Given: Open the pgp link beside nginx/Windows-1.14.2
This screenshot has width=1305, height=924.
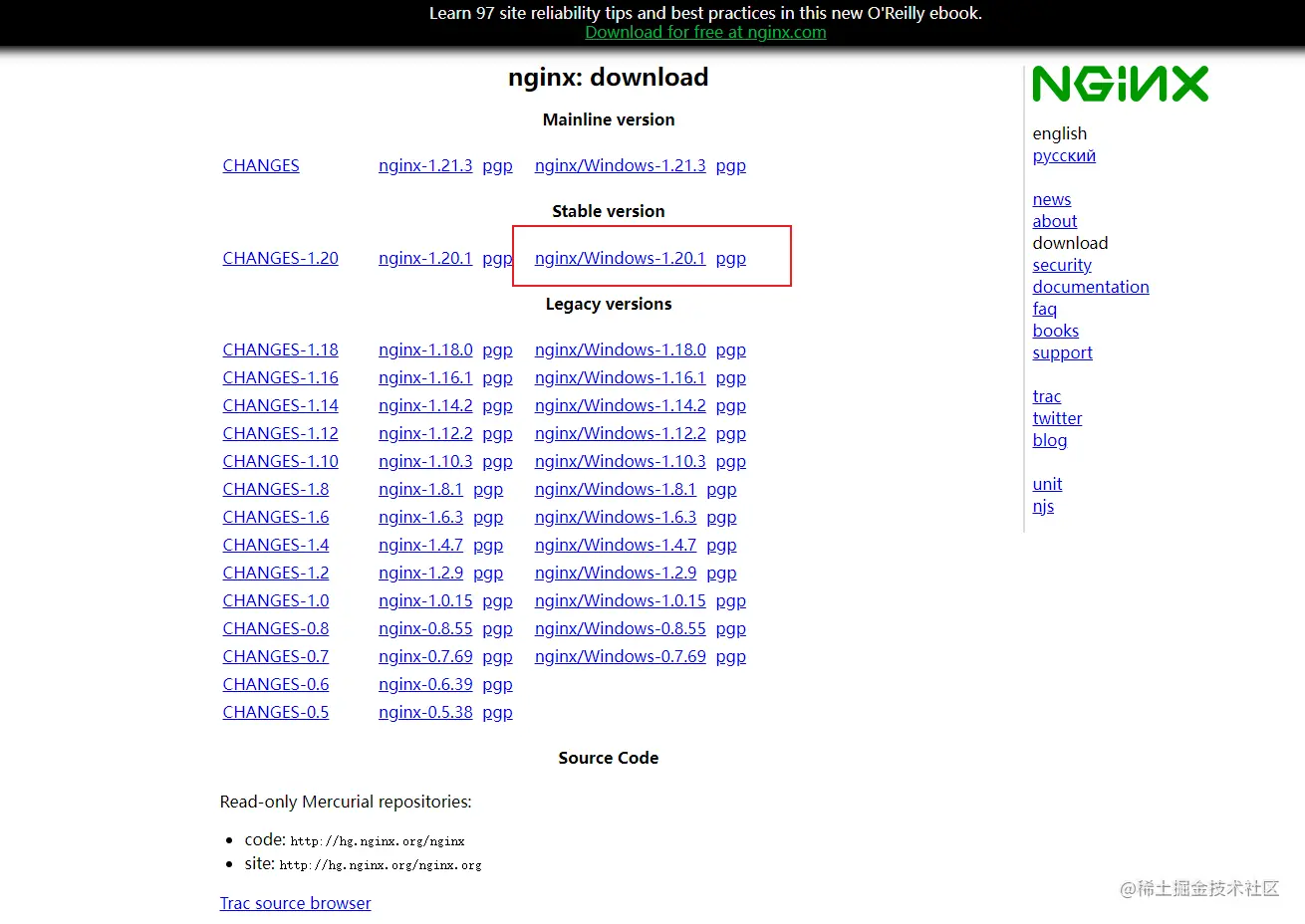Looking at the screenshot, I should tap(730, 405).
